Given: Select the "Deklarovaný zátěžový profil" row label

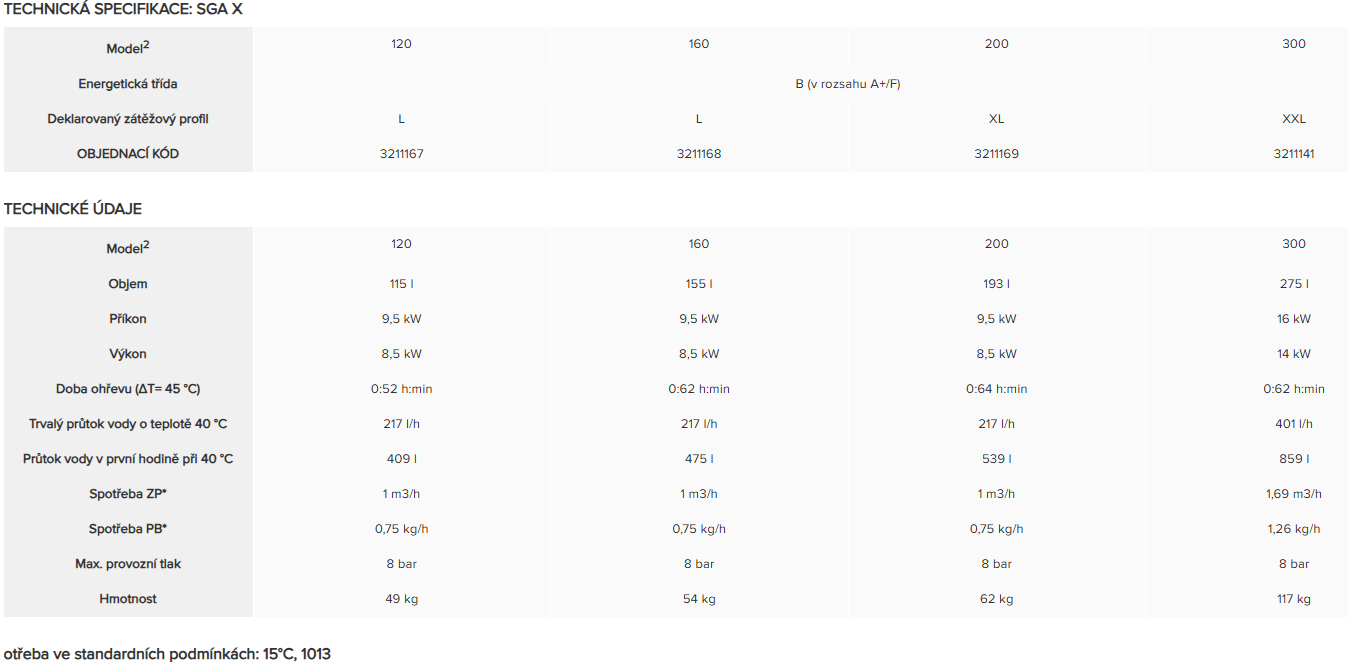Looking at the screenshot, I should (128, 119).
